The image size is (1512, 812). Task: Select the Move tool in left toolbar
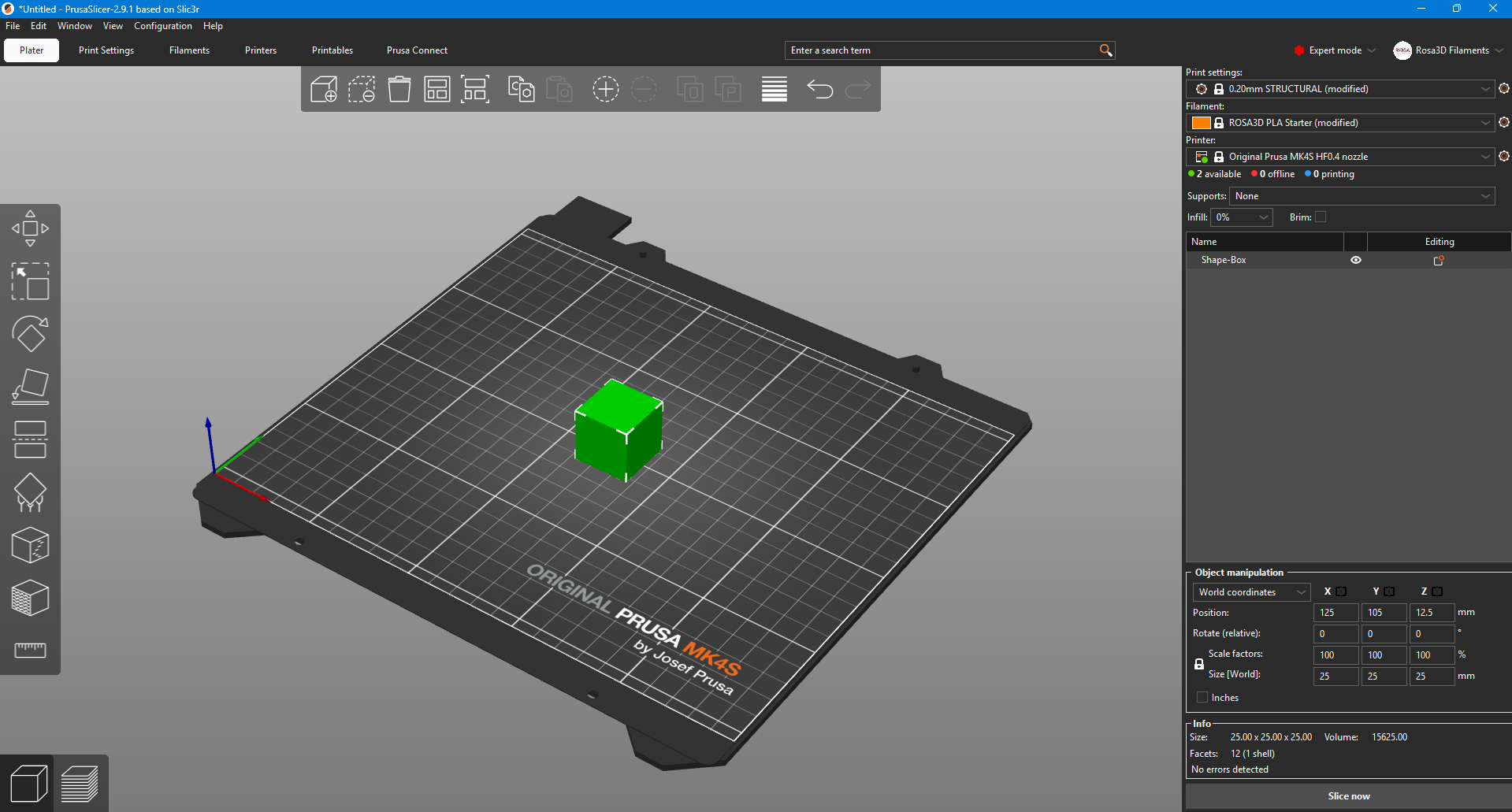[30, 228]
